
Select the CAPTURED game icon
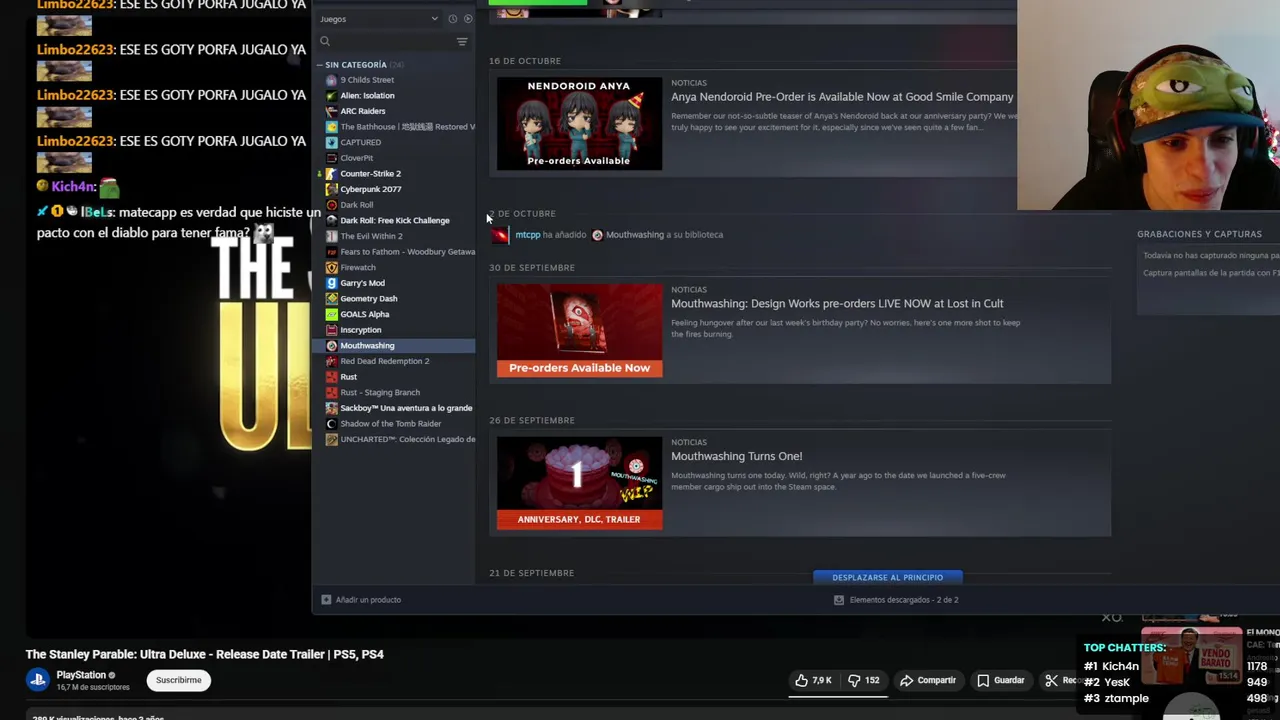332,142
